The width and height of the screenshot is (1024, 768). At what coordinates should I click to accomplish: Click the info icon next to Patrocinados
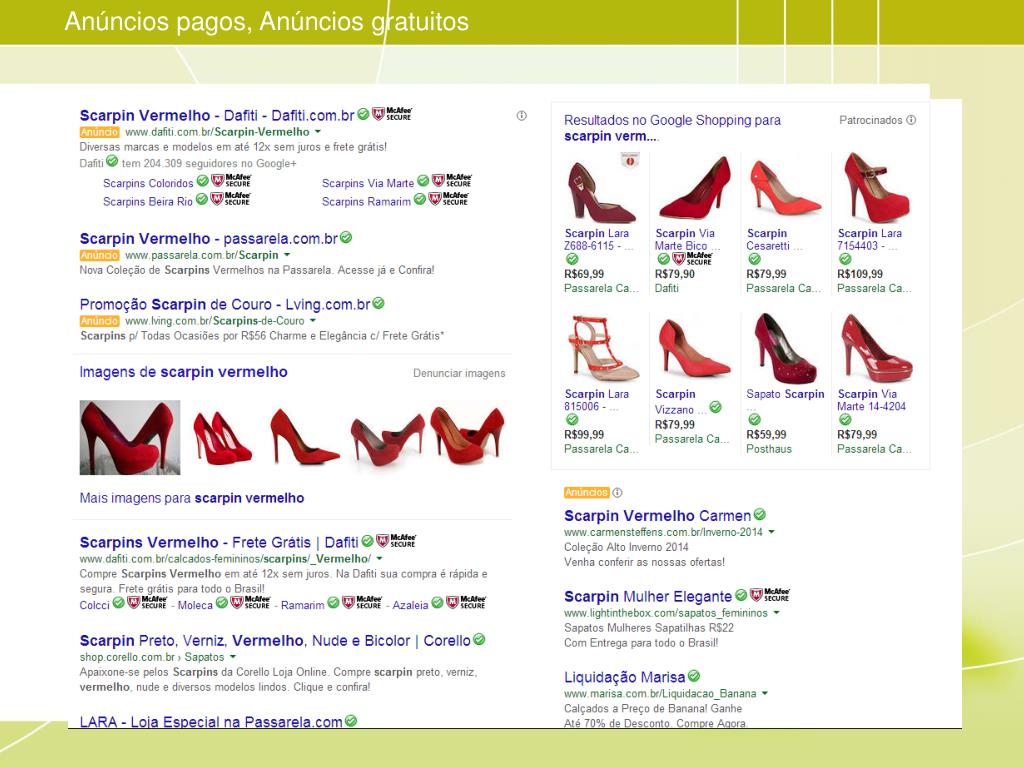[x=912, y=120]
